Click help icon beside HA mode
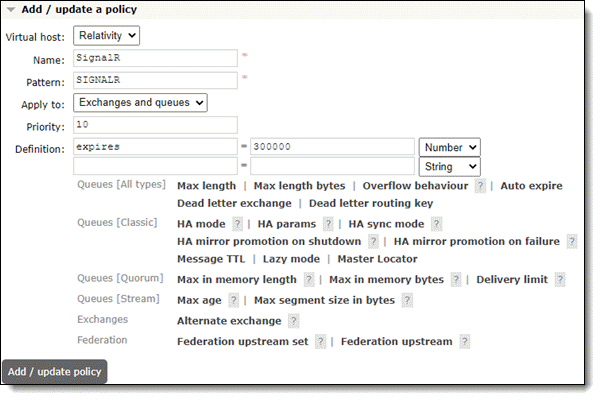The width and height of the screenshot is (600, 400). click(237, 224)
